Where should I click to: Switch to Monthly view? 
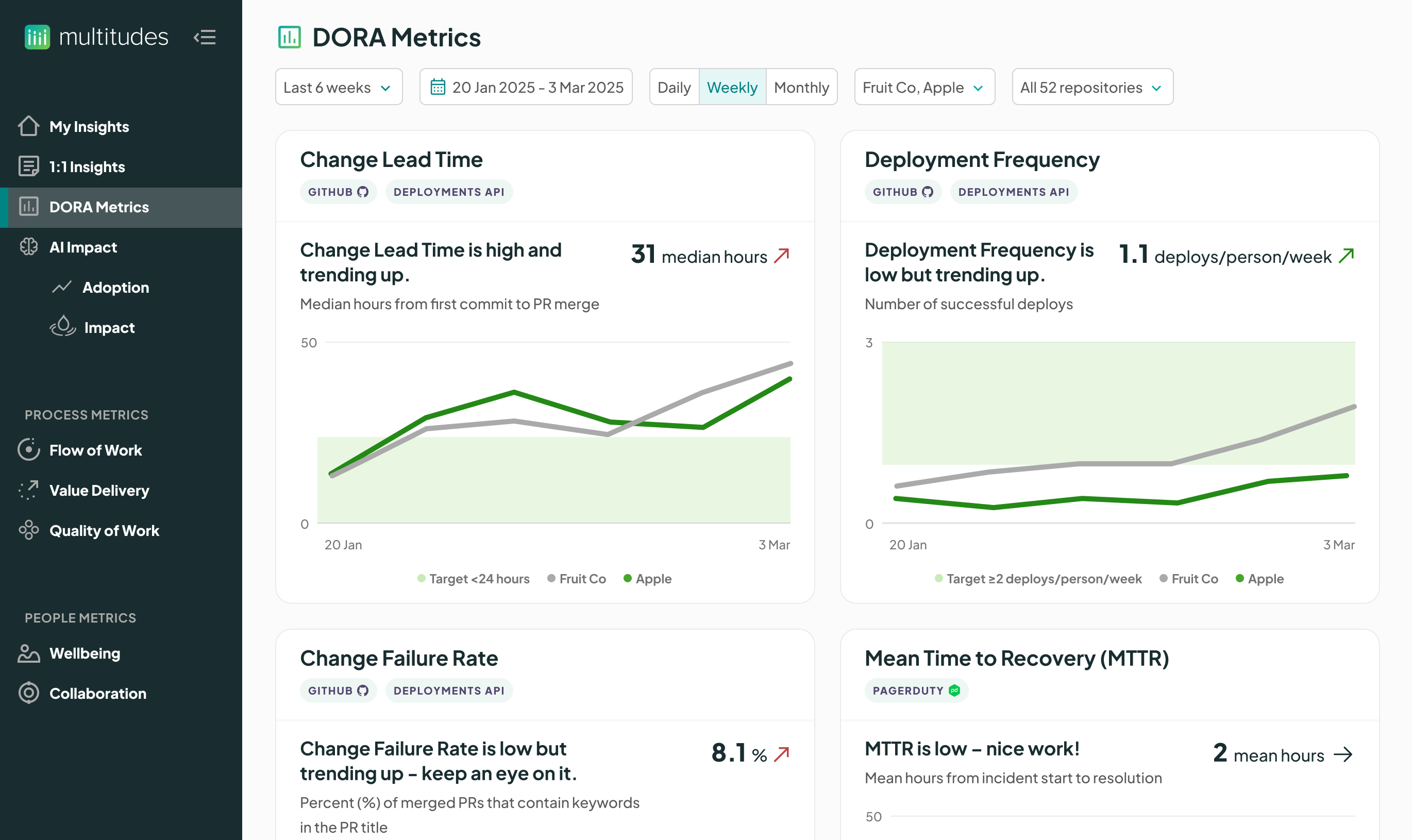point(801,87)
